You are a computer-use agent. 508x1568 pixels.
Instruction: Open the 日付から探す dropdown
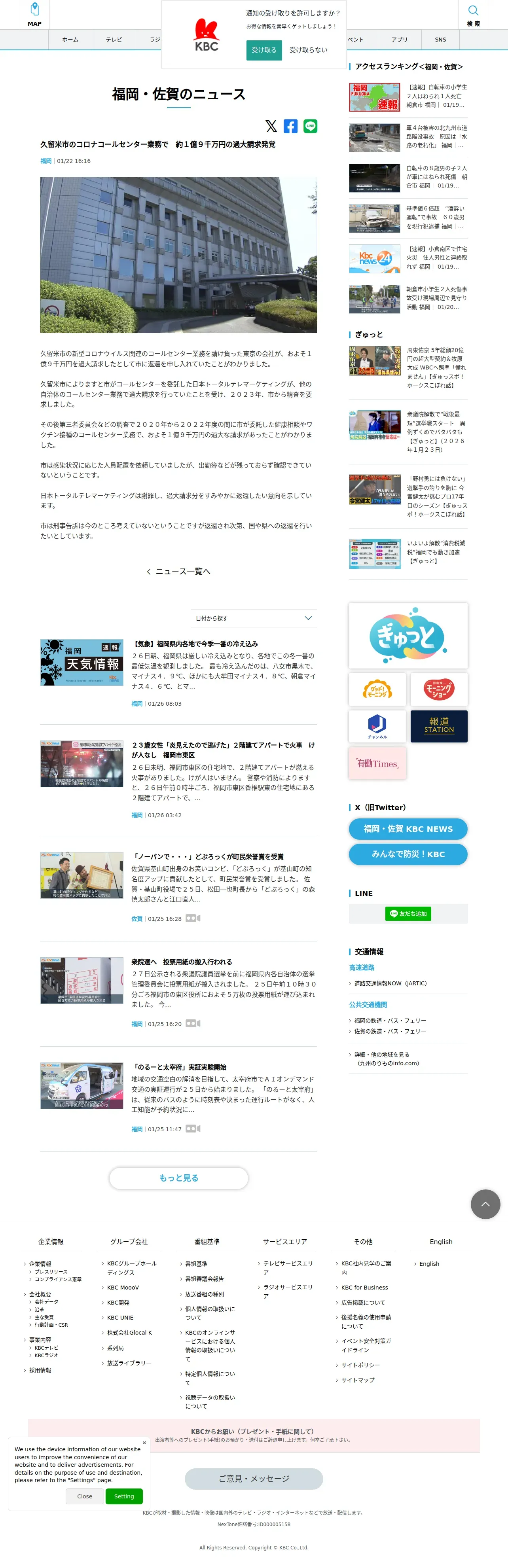[x=253, y=618]
